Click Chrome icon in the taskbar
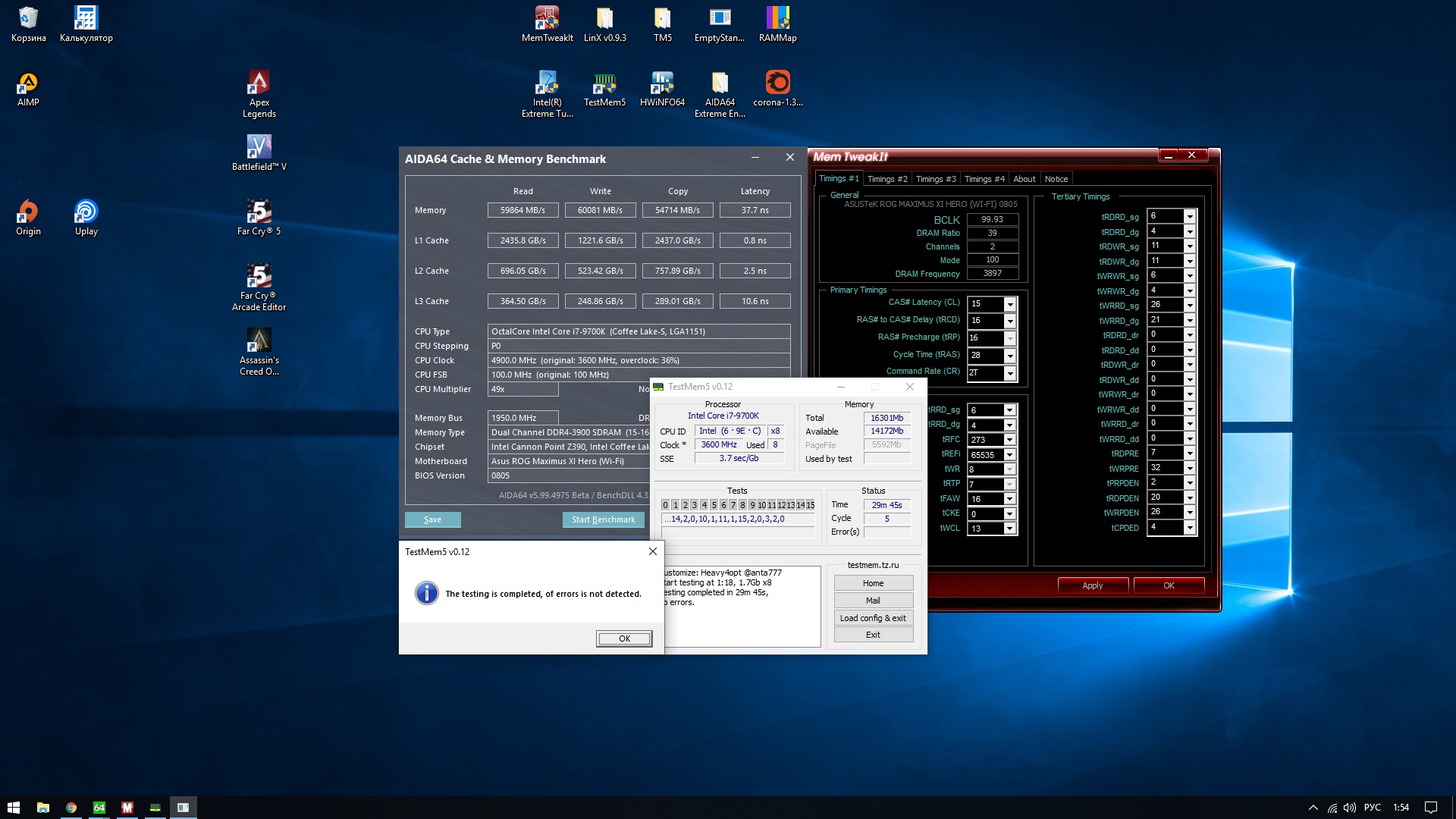 coord(71,808)
